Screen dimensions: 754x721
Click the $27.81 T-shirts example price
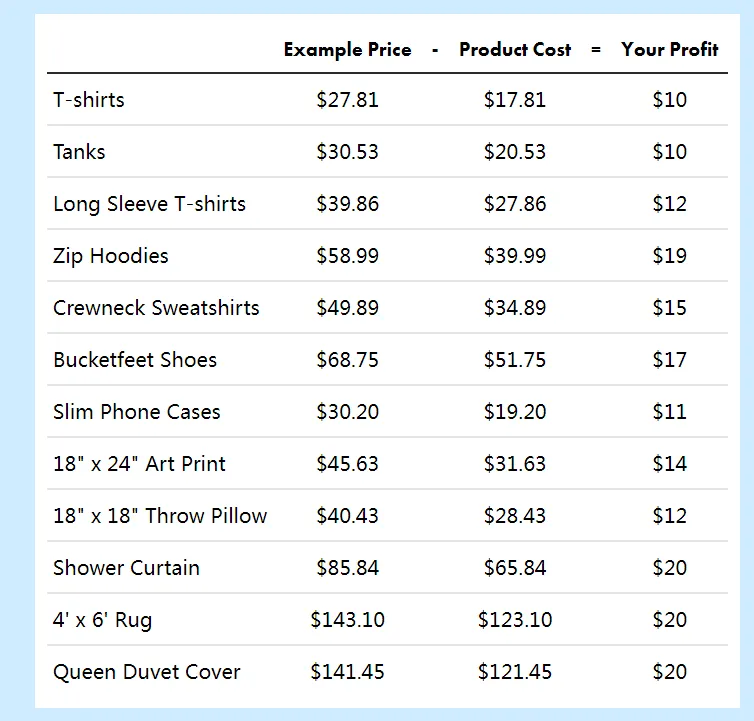coord(348,100)
